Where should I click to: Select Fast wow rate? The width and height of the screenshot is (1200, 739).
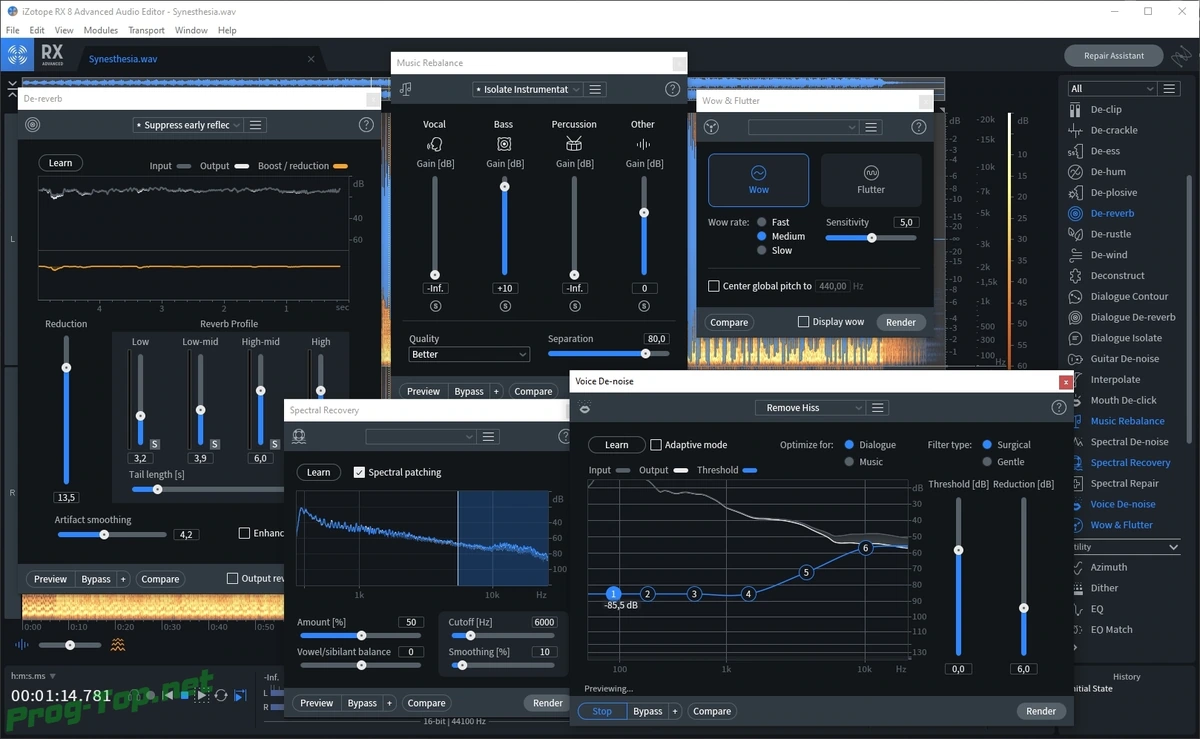(762, 222)
